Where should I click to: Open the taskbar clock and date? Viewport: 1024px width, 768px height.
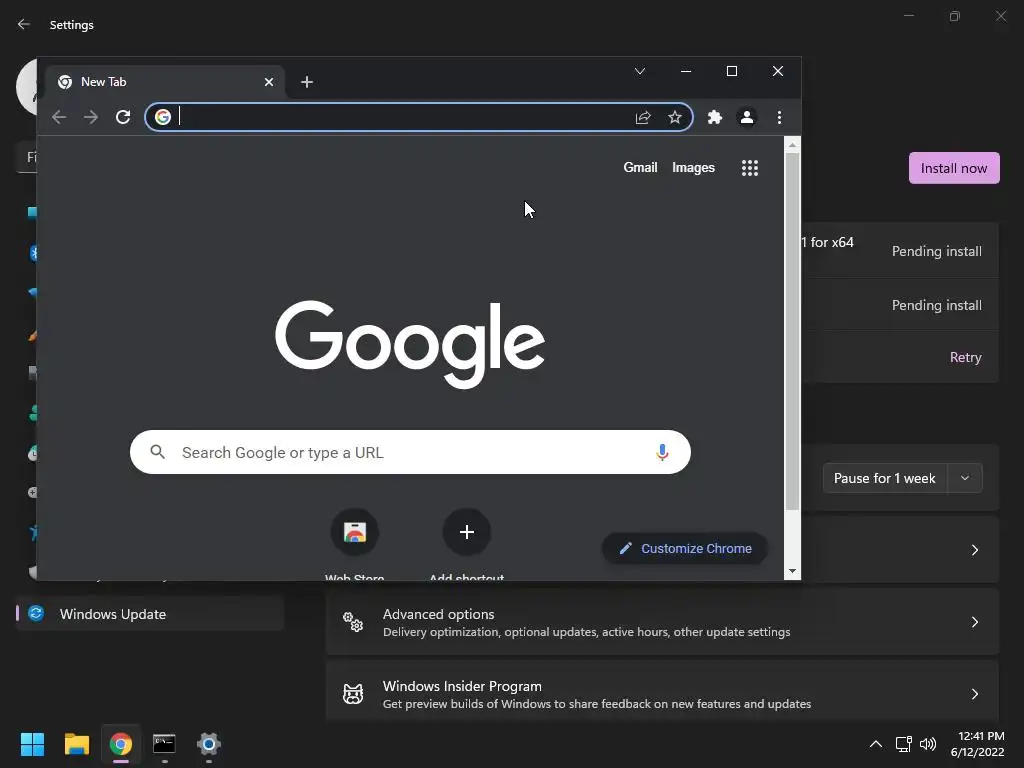977,744
